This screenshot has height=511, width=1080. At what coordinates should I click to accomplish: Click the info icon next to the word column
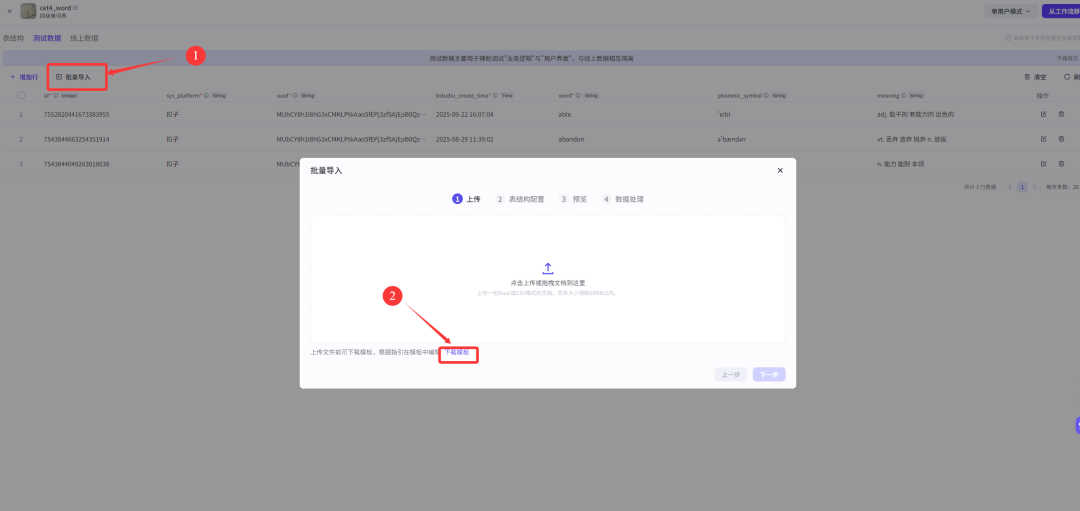(x=579, y=96)
